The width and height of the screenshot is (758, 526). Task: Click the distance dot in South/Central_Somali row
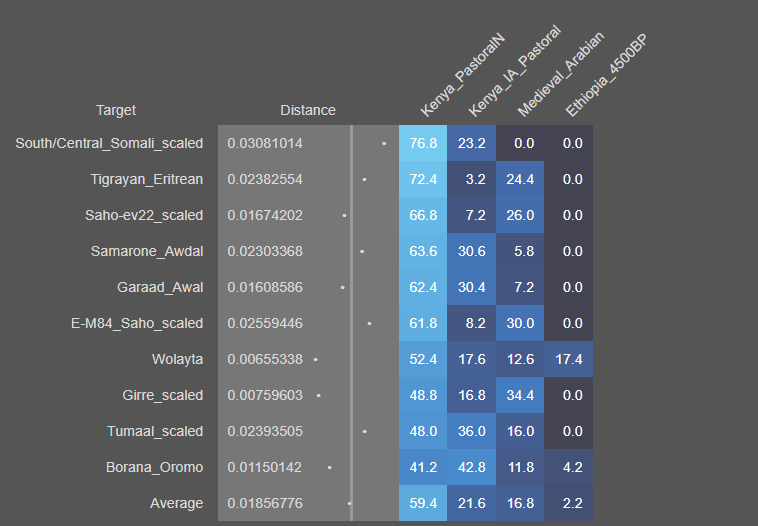pos(384,143)
